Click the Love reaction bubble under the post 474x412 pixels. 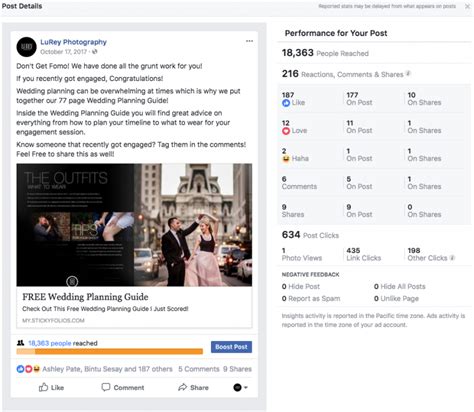coord(28,369)
